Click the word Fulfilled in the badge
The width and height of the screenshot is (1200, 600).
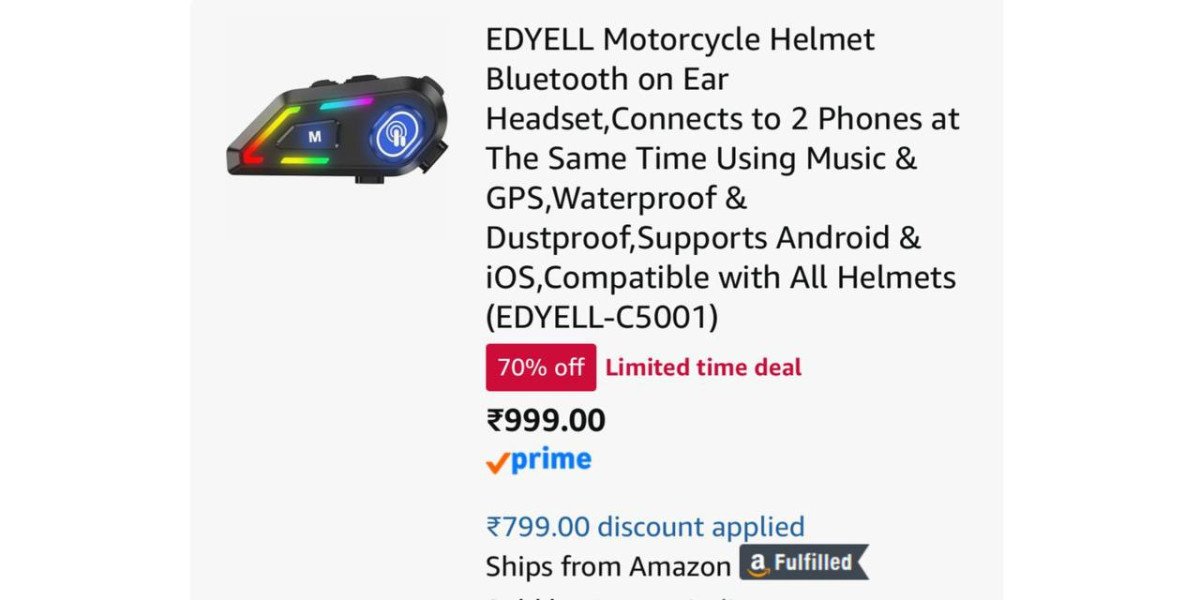(x=812, y=563)
